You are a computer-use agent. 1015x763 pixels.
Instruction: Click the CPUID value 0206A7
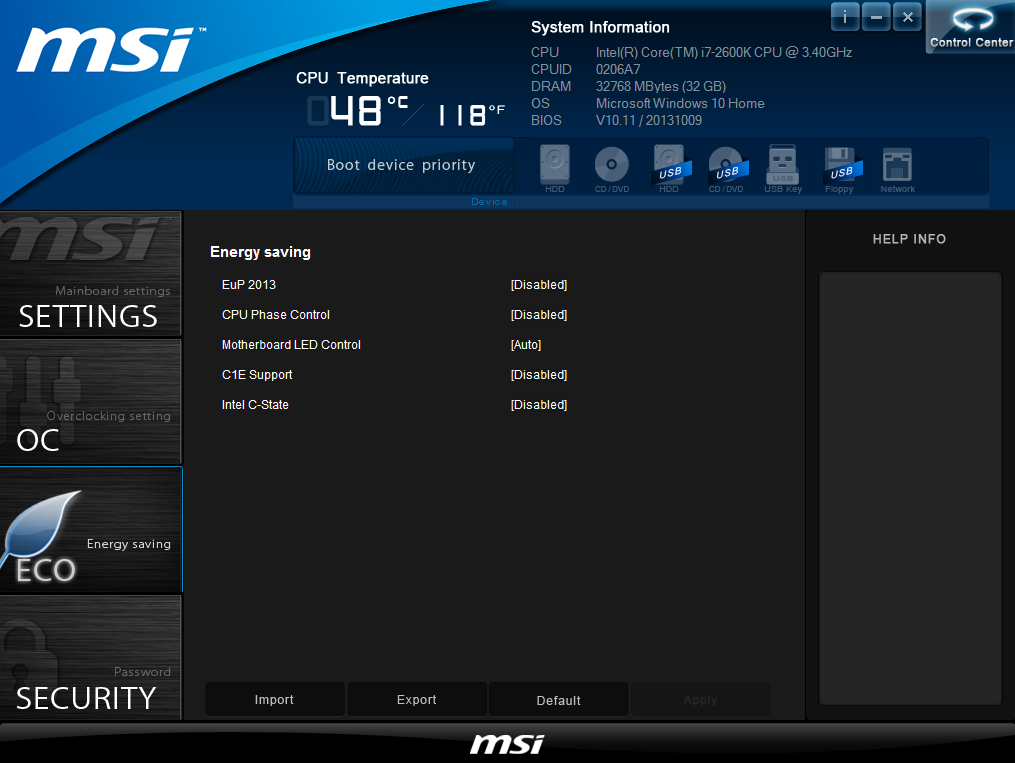pyautogui.click(x=618, y=69)
